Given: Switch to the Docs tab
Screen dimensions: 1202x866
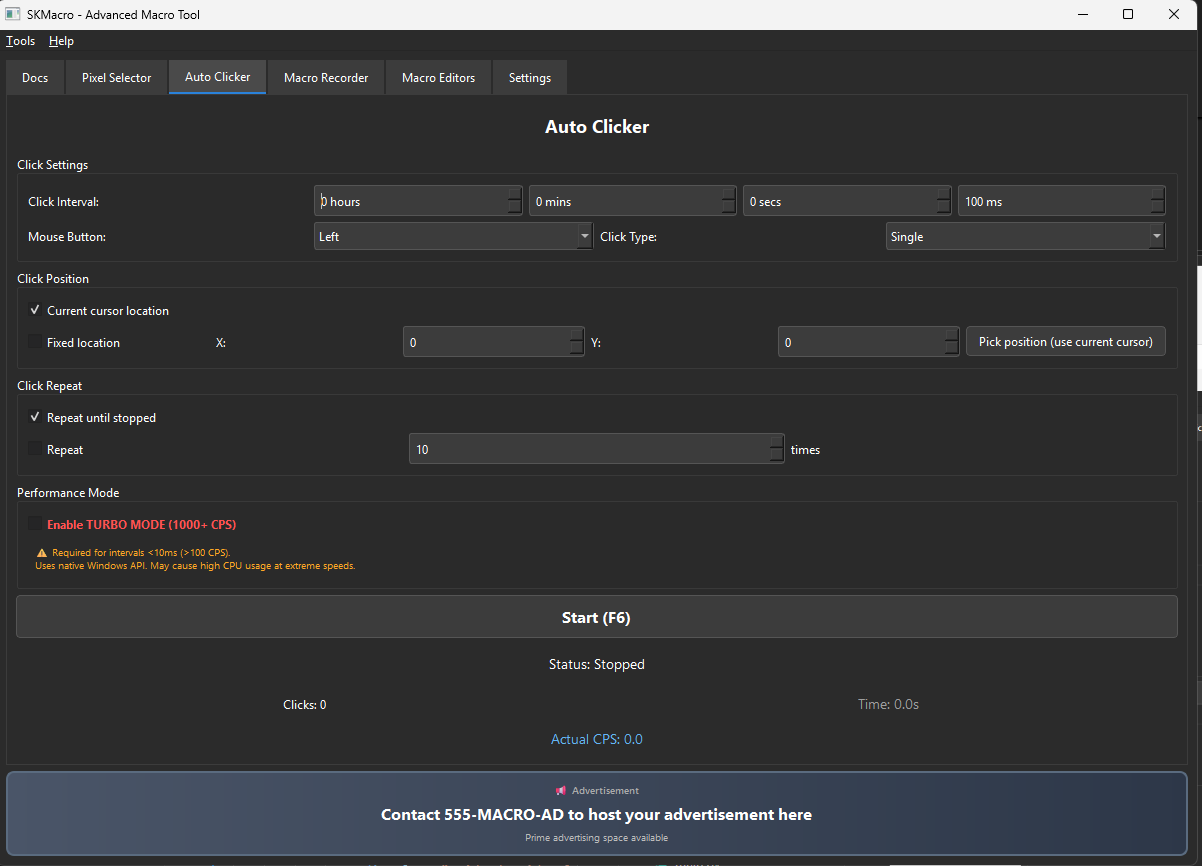Looking at the screenshot, I should pyautogui.click(x=35, y=78).
